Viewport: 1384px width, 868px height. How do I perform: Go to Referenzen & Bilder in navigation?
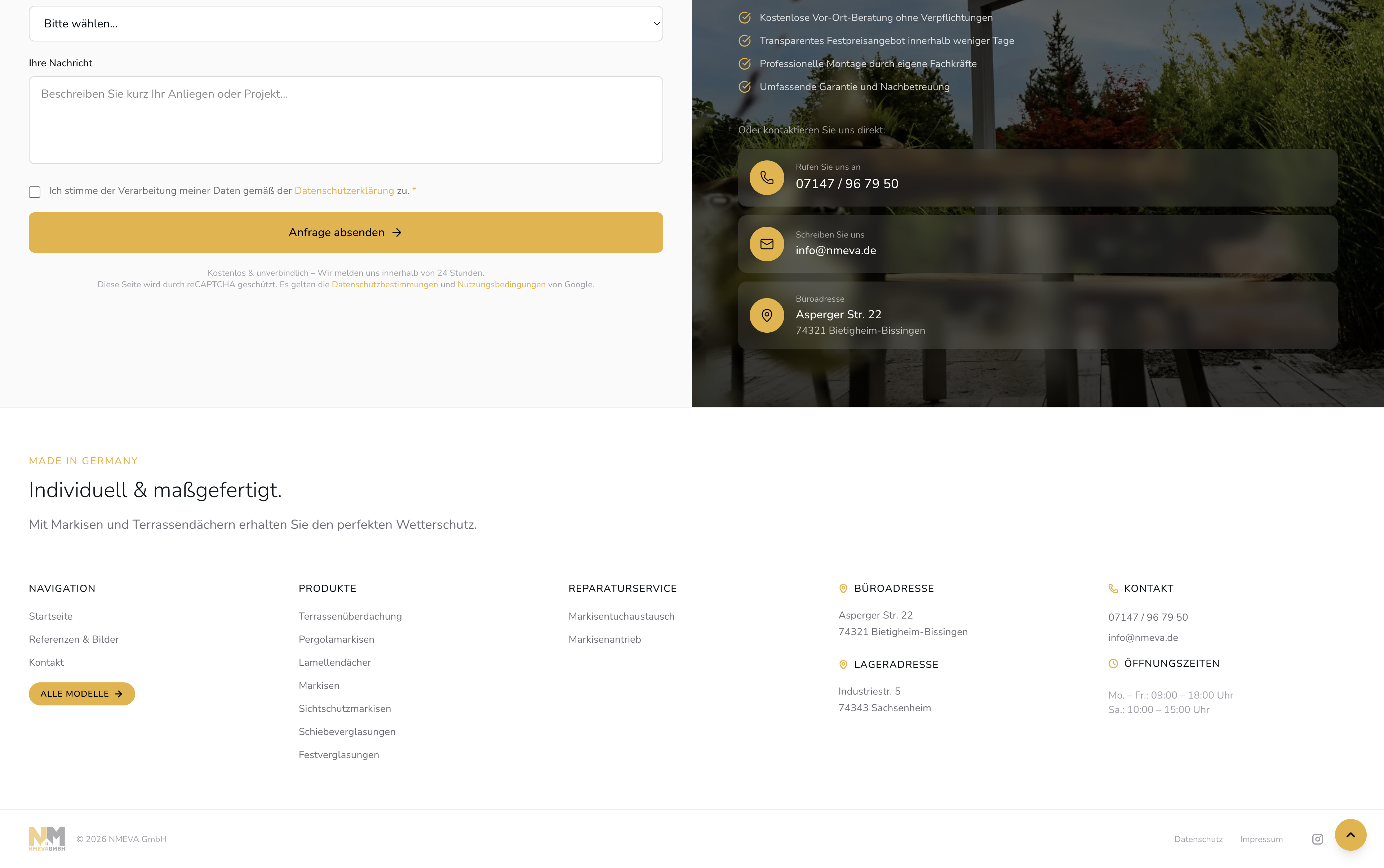coord(74,639)
